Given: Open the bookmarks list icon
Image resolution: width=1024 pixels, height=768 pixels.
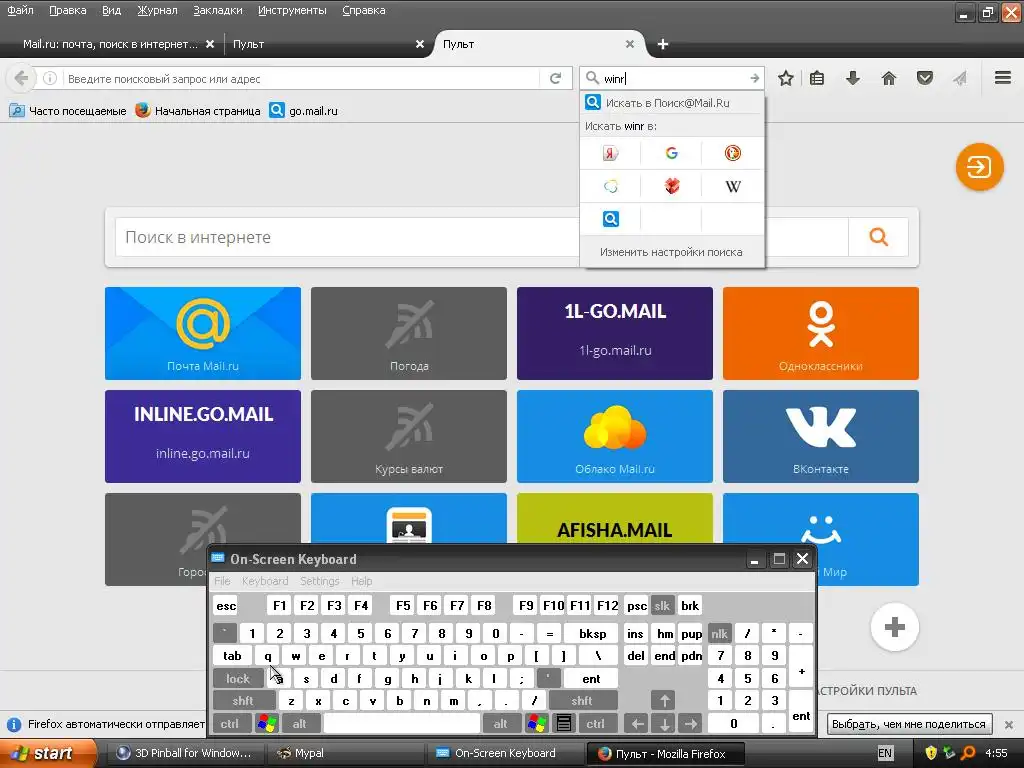Looking at the screenshot, I should point(817,78).
